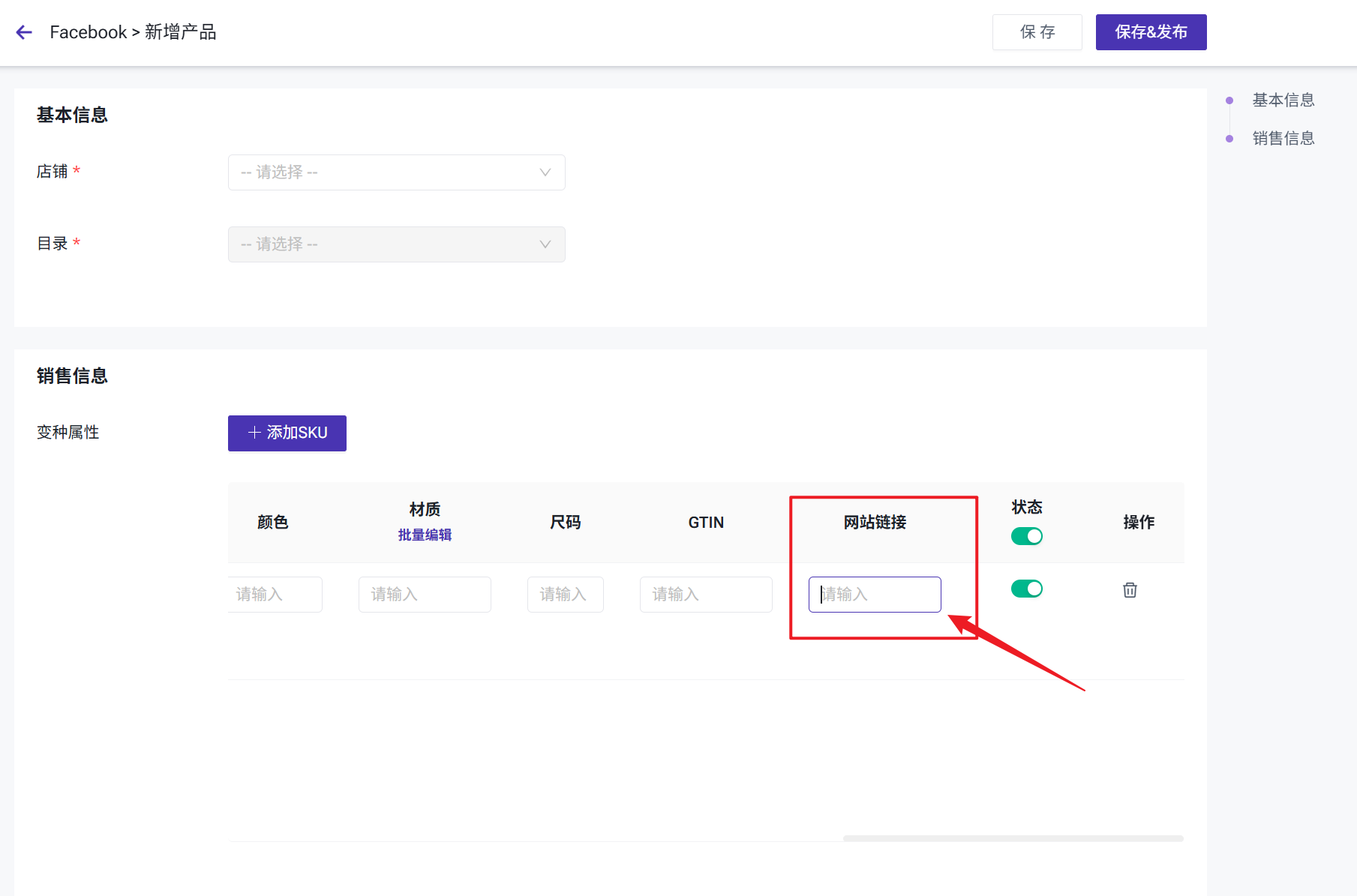The image size is (1357, 896).
Task: Focus the GTIN input field
Action: click(705, 595)
